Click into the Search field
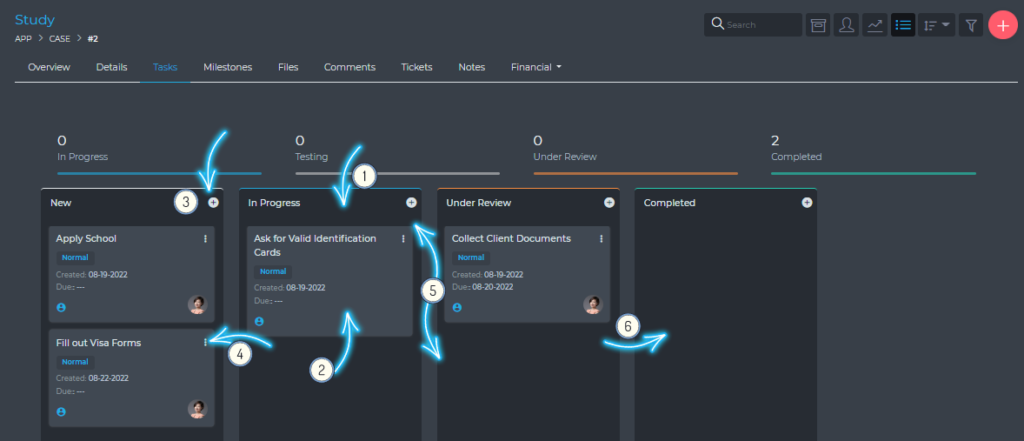The height and width of the screenshot is (441, 1024). click(762, 25)
